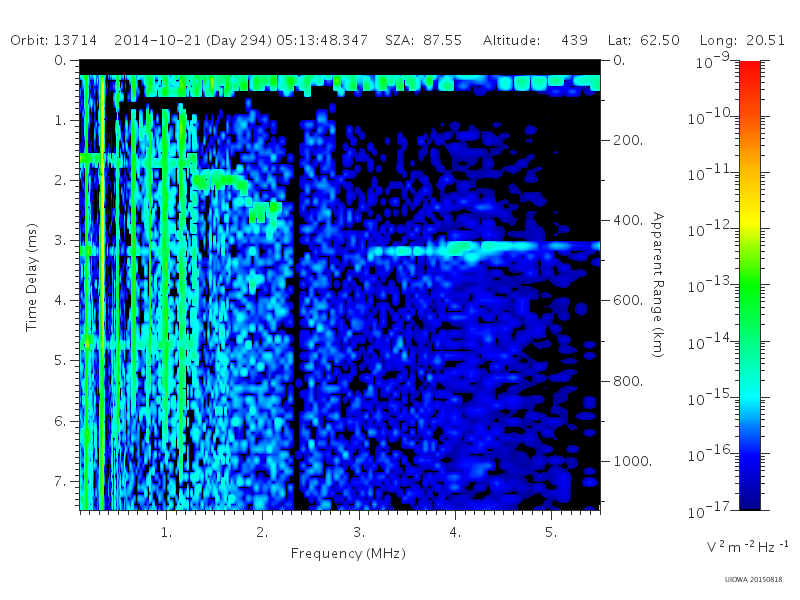Click the green echo blob near 1.5 MHz
The height and width of the screenshot is (600, 800).
(x=219, y=181)
